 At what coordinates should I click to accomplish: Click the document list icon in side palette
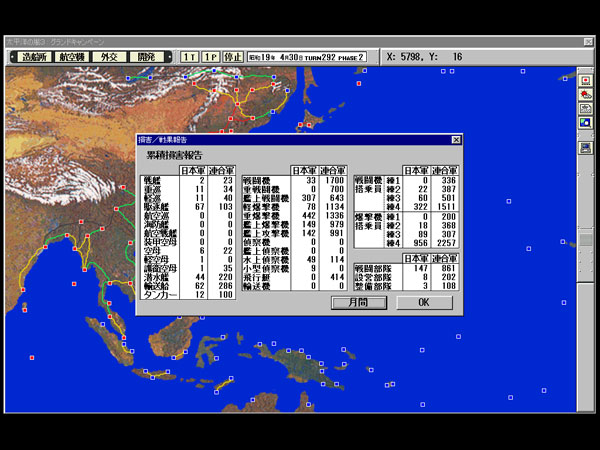tap(585, 108)
